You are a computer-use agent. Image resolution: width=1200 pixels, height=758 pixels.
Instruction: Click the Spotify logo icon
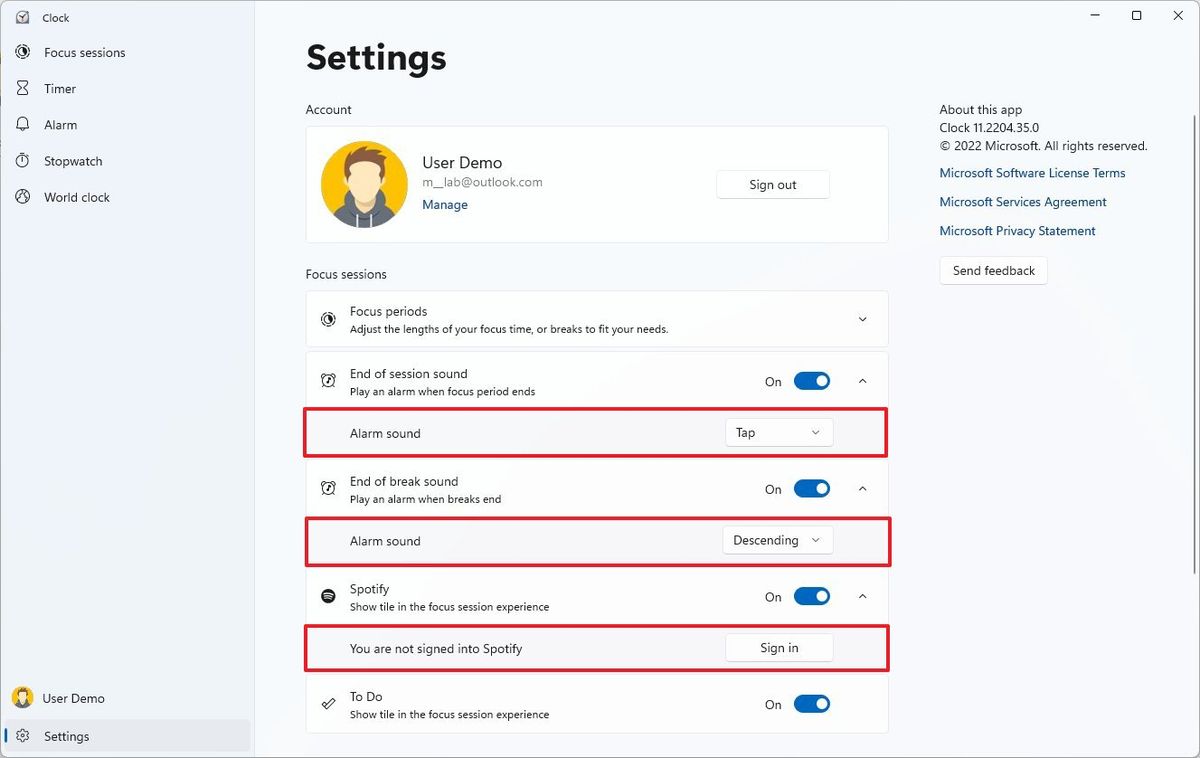(328, 596)
